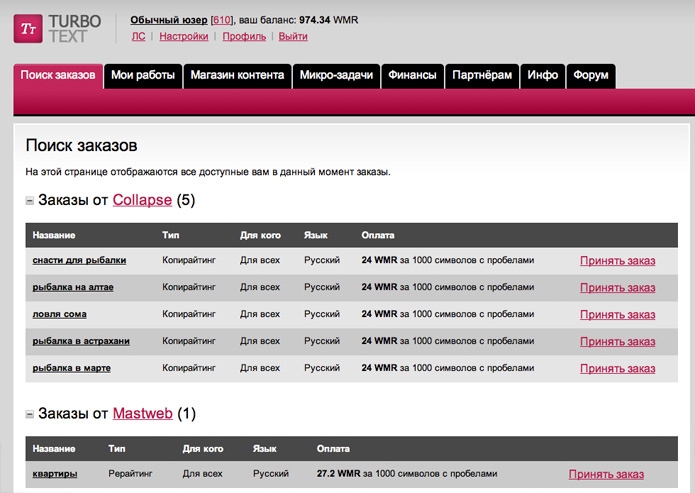695x493 pixels.
Task: Open customer Mastweb profile link
Action: click(x=143, y=413)
